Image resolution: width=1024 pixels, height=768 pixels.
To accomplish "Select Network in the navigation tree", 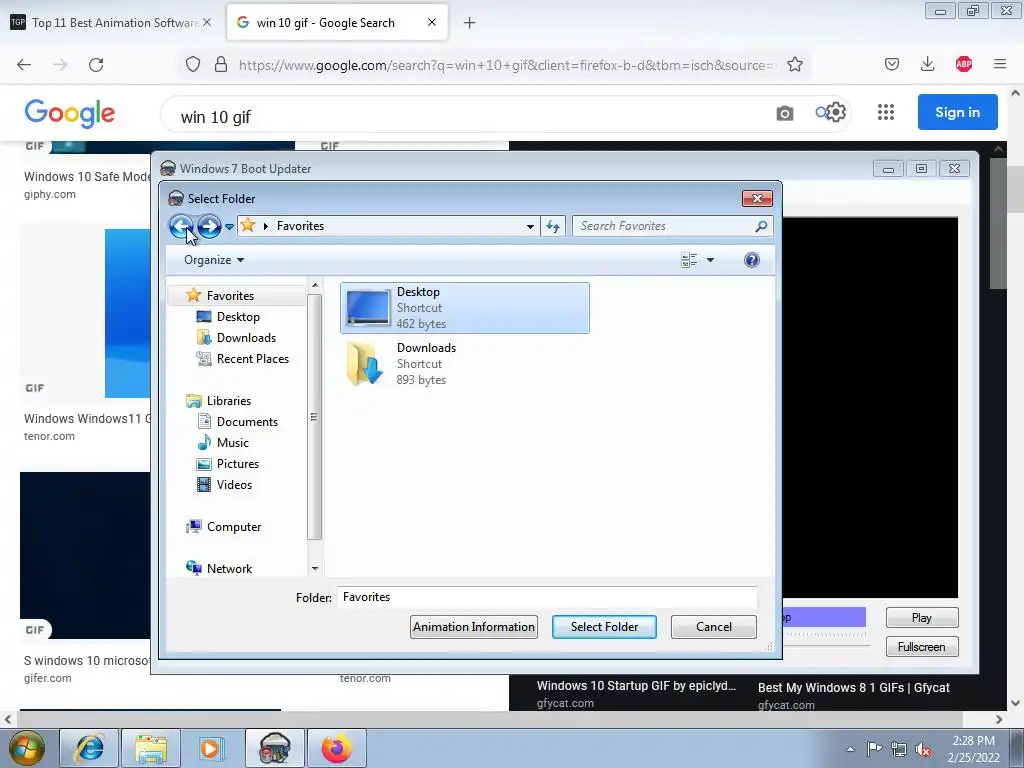I will click(229, 569).
